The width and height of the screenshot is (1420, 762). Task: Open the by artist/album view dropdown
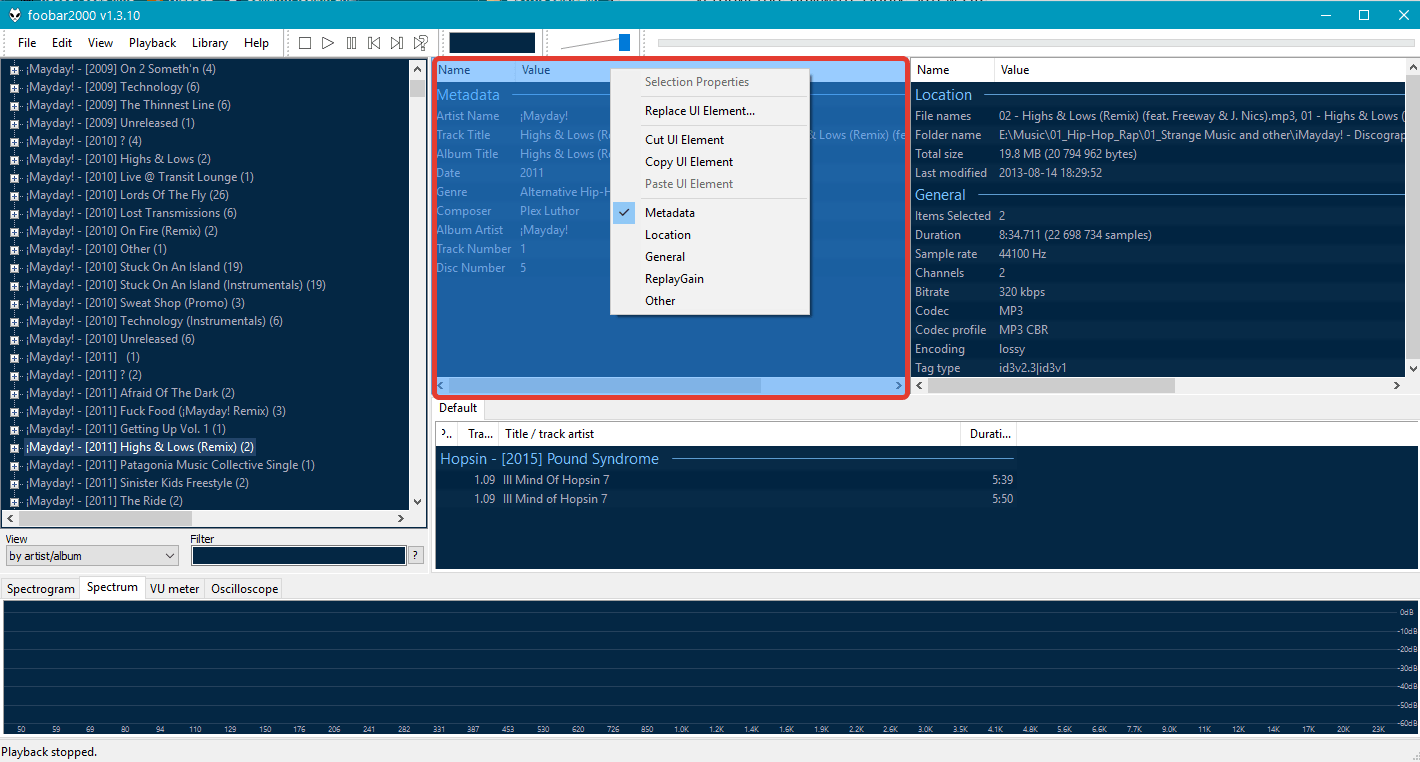tap(92, 556)
